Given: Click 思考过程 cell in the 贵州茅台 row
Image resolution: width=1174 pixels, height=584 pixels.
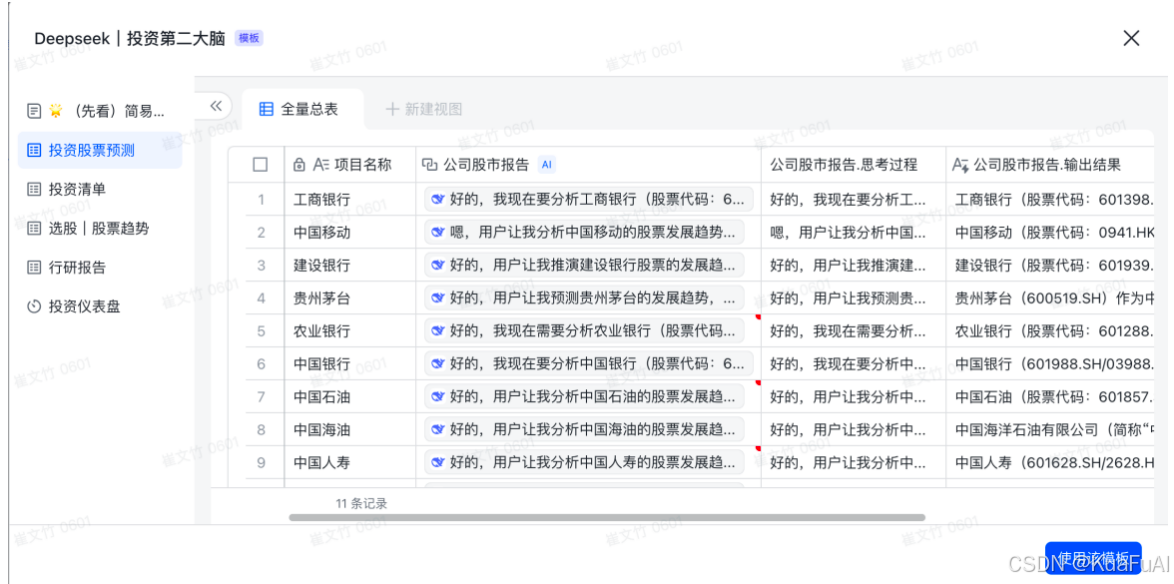Looking at the screenshot, I should pyautogui.click(x=854, y=298).
